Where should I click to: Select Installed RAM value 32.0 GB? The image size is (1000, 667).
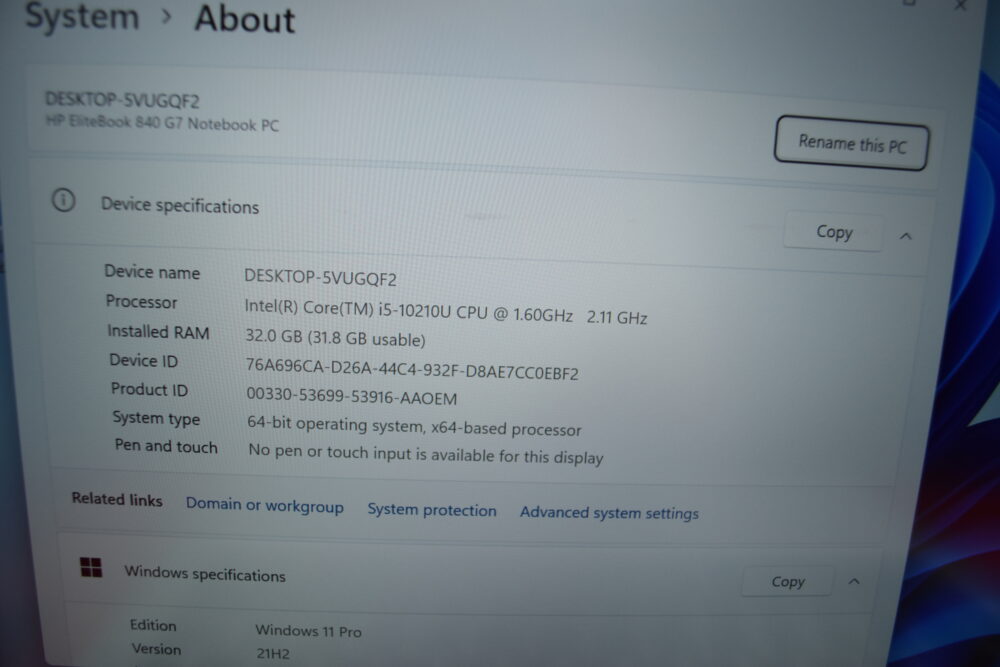click(335, 338)
